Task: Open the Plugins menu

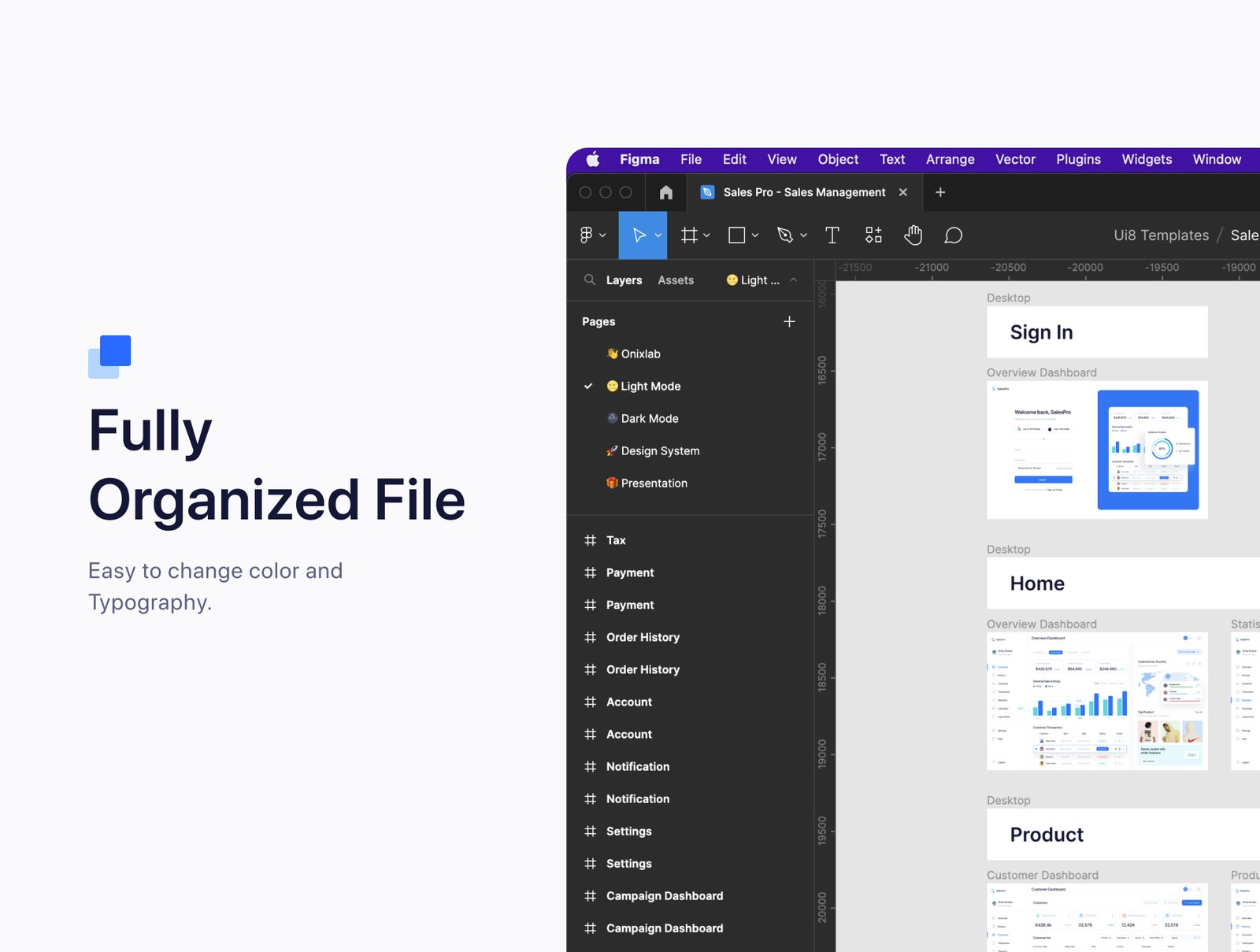Action: 1078,159
